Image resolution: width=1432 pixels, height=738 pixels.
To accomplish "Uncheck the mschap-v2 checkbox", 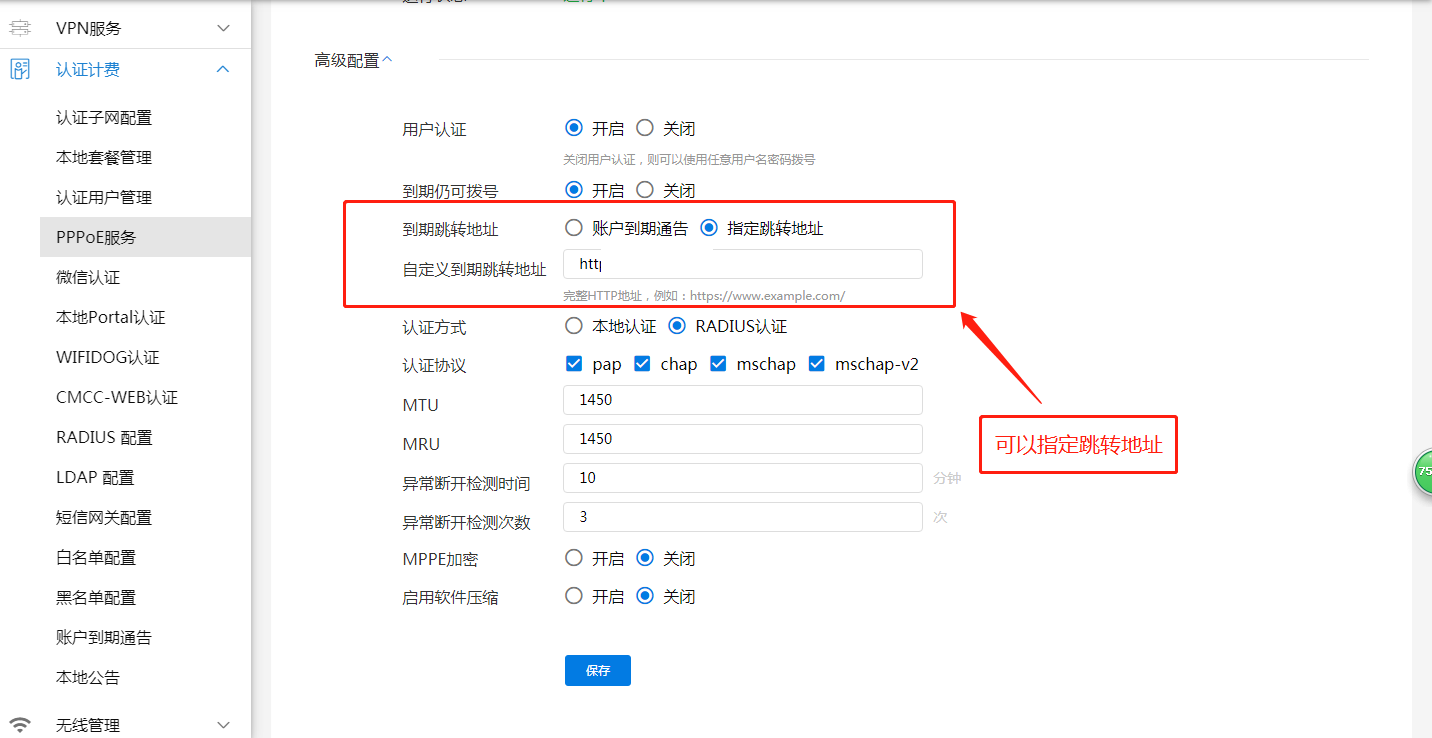I will point(817,364).
